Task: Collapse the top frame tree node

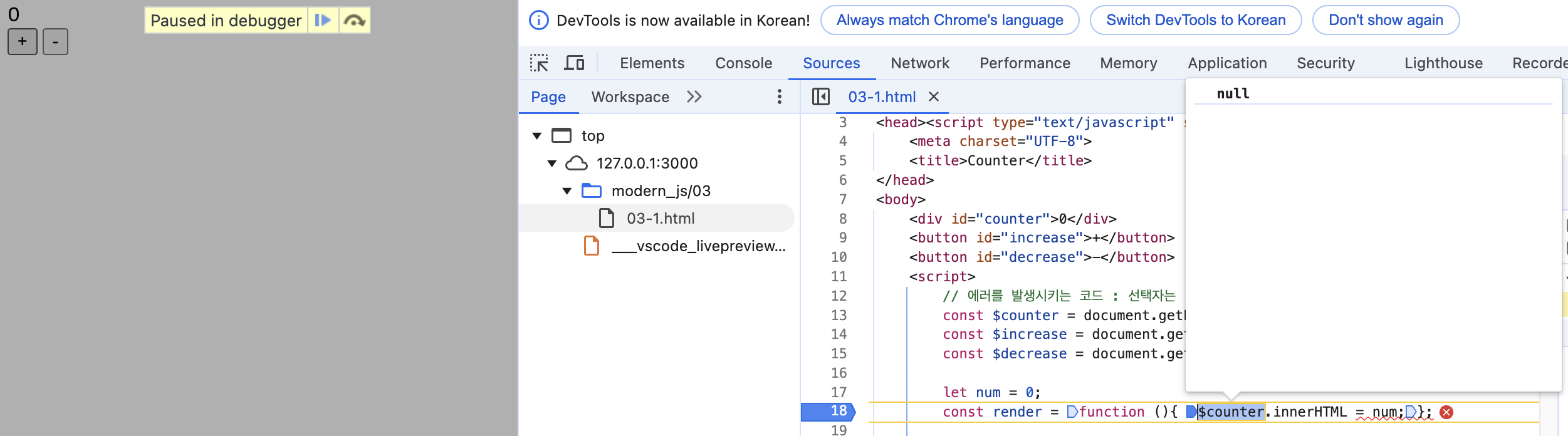Action: click(537, 136)
